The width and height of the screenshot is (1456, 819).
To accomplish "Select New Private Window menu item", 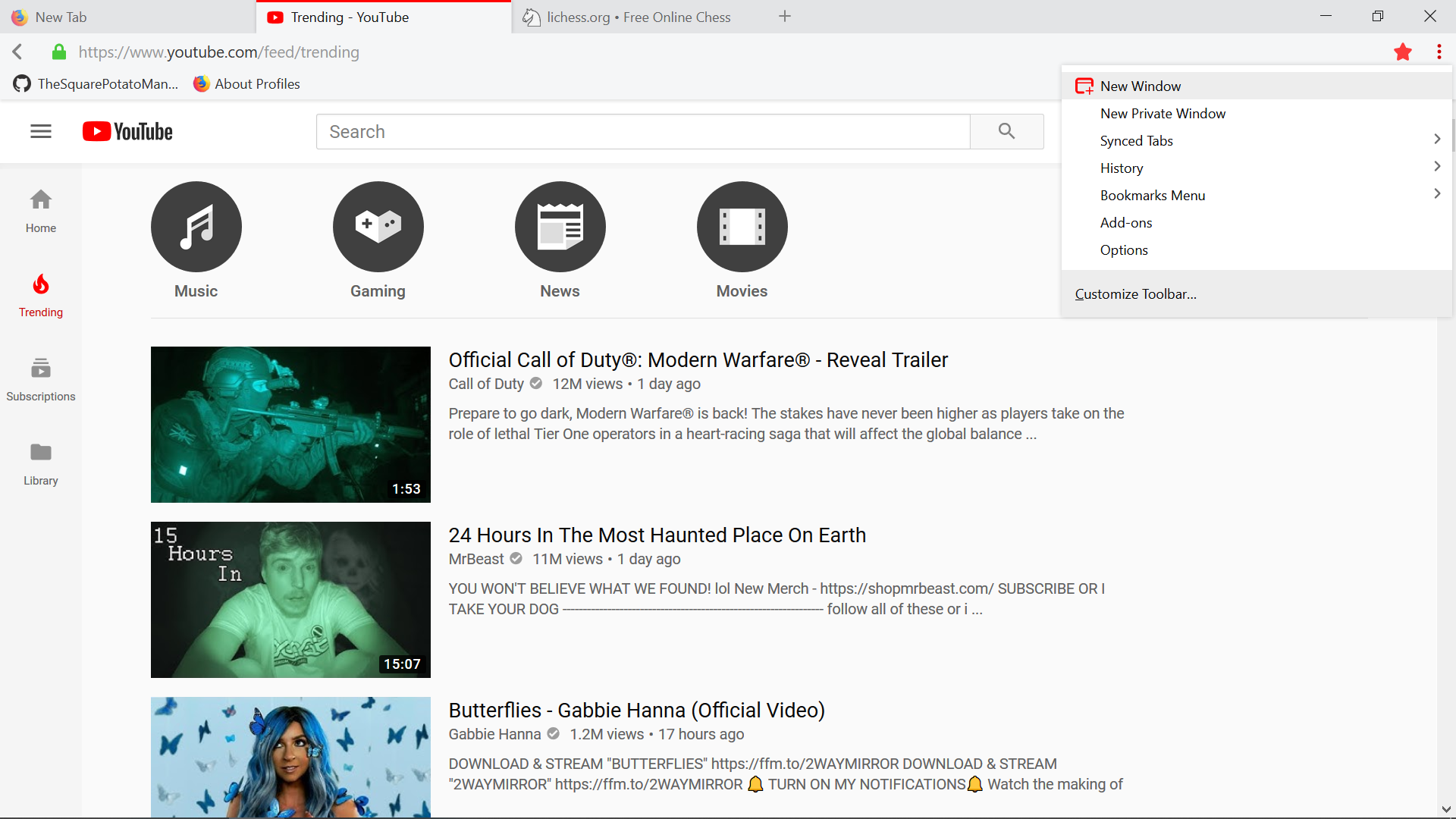I will pyautogui.click(x=1163, y=113).
